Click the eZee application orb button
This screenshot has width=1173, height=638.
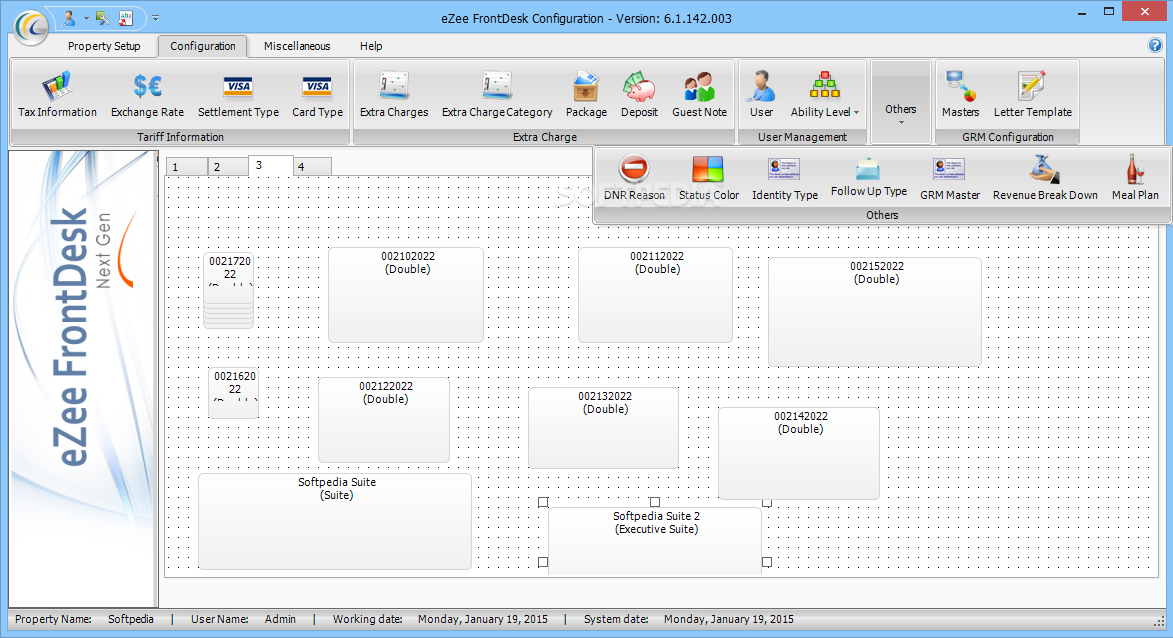[31, 28]
